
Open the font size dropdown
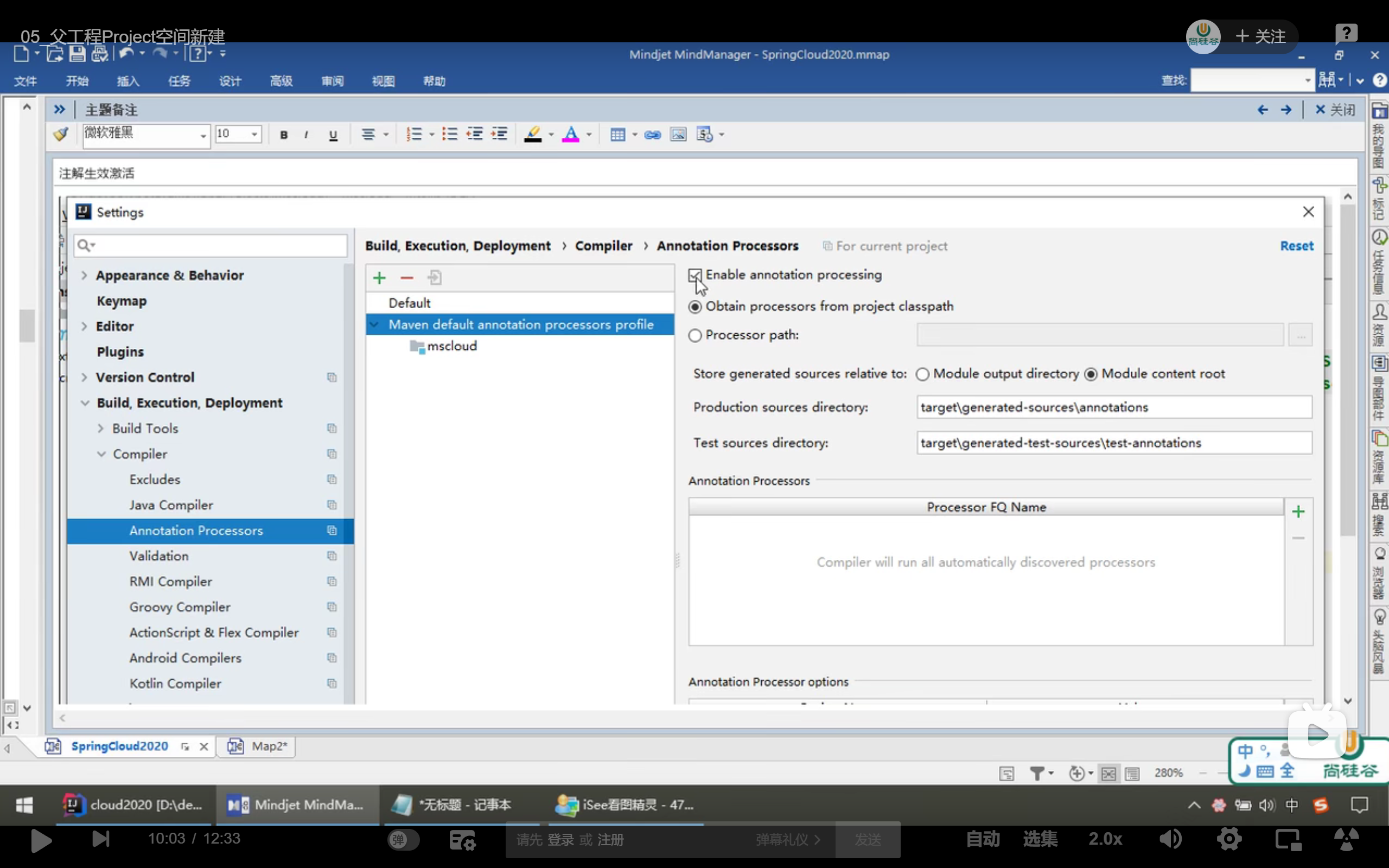[x=254, y=135]
